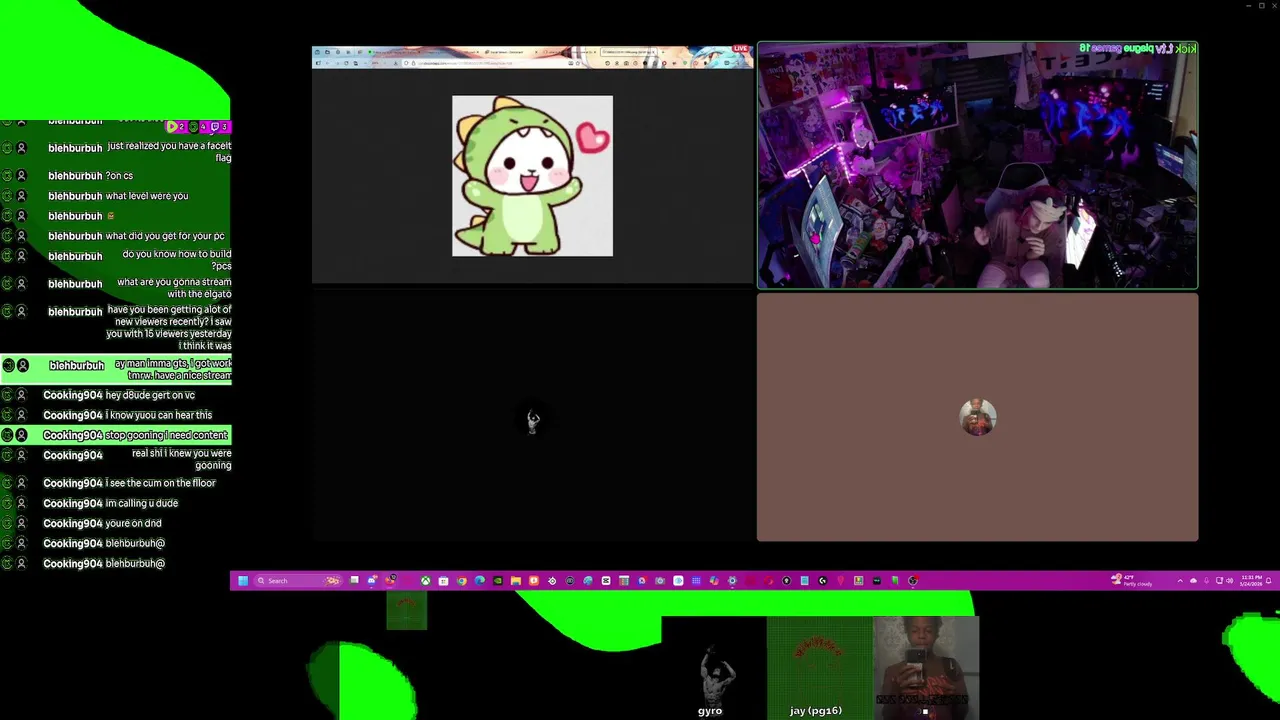Switch to OBS Studio on taskbar
This screenshot has width=1280, height=720.
pos(912,580)
